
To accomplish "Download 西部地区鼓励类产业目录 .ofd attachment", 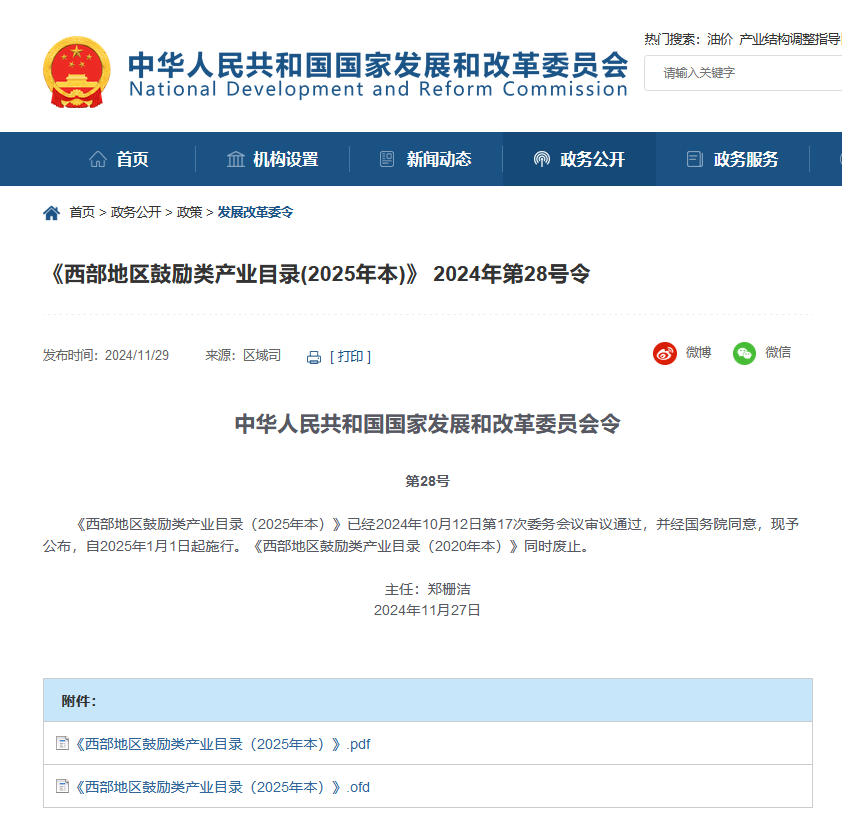I will point(222,787).
